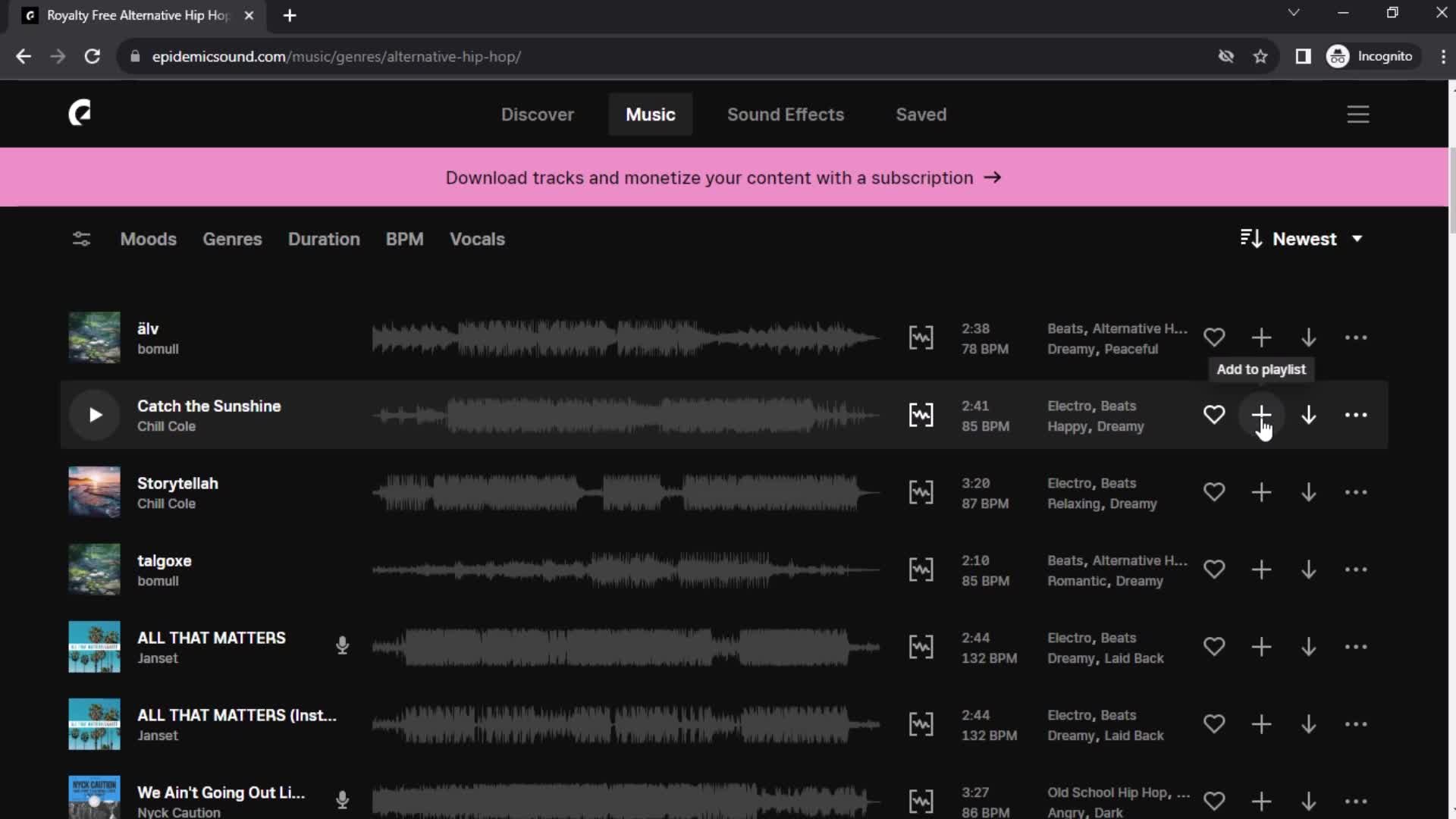The image size is (1456, 819).
Task: Select the Discover navigation tab
Action: 538,113
